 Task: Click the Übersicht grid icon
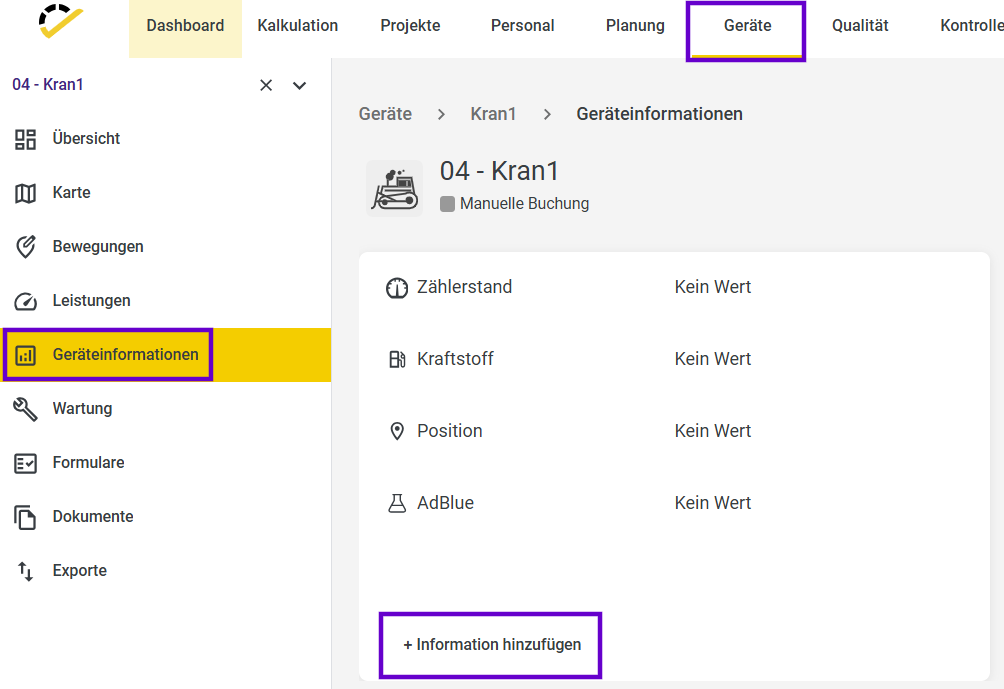click(x=26, y=139)
